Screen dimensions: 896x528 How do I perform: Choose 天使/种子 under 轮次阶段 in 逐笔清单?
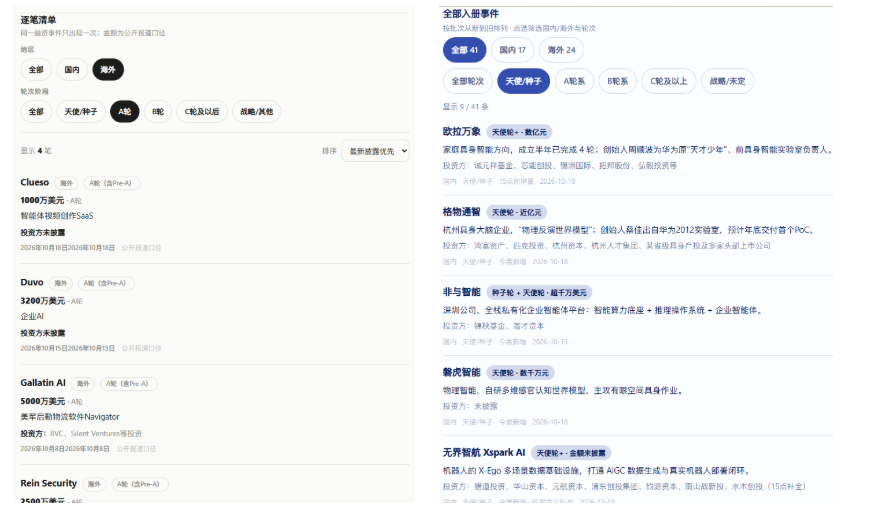[81, 111]
